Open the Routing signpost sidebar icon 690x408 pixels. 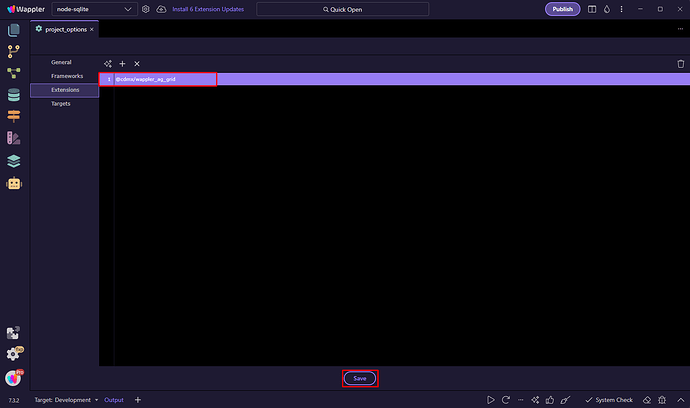click(x=14, y=116)
